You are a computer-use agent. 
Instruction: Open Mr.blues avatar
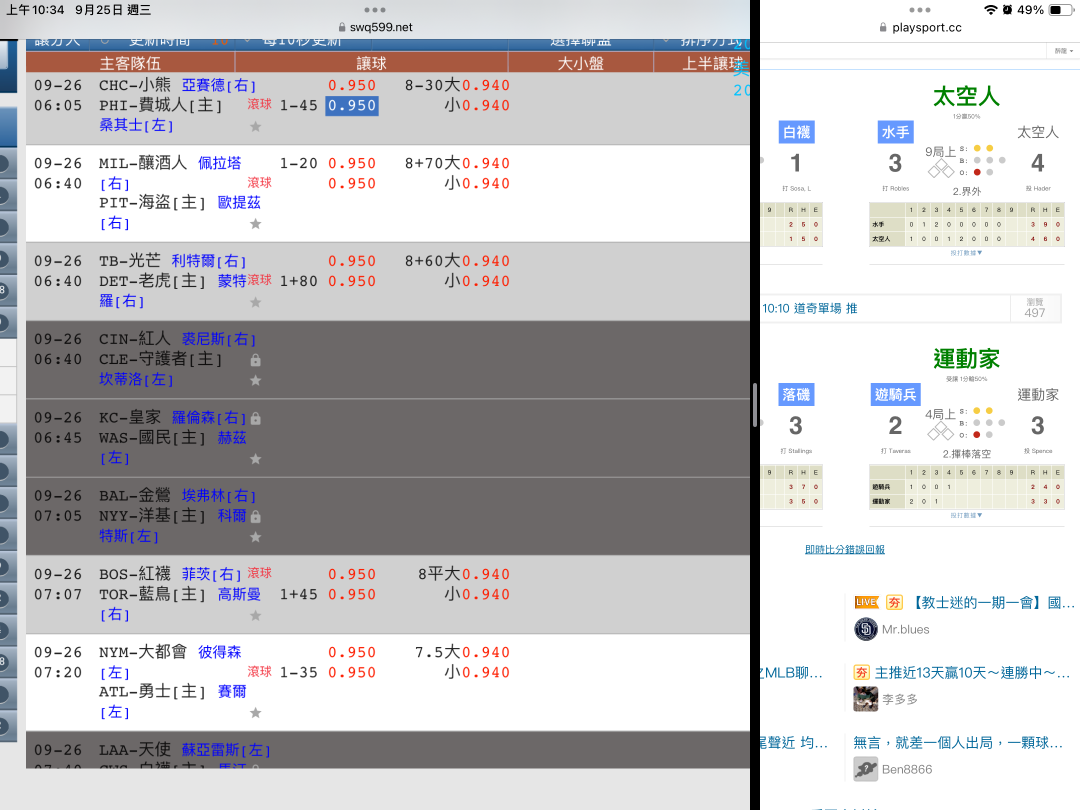point(866,629)
